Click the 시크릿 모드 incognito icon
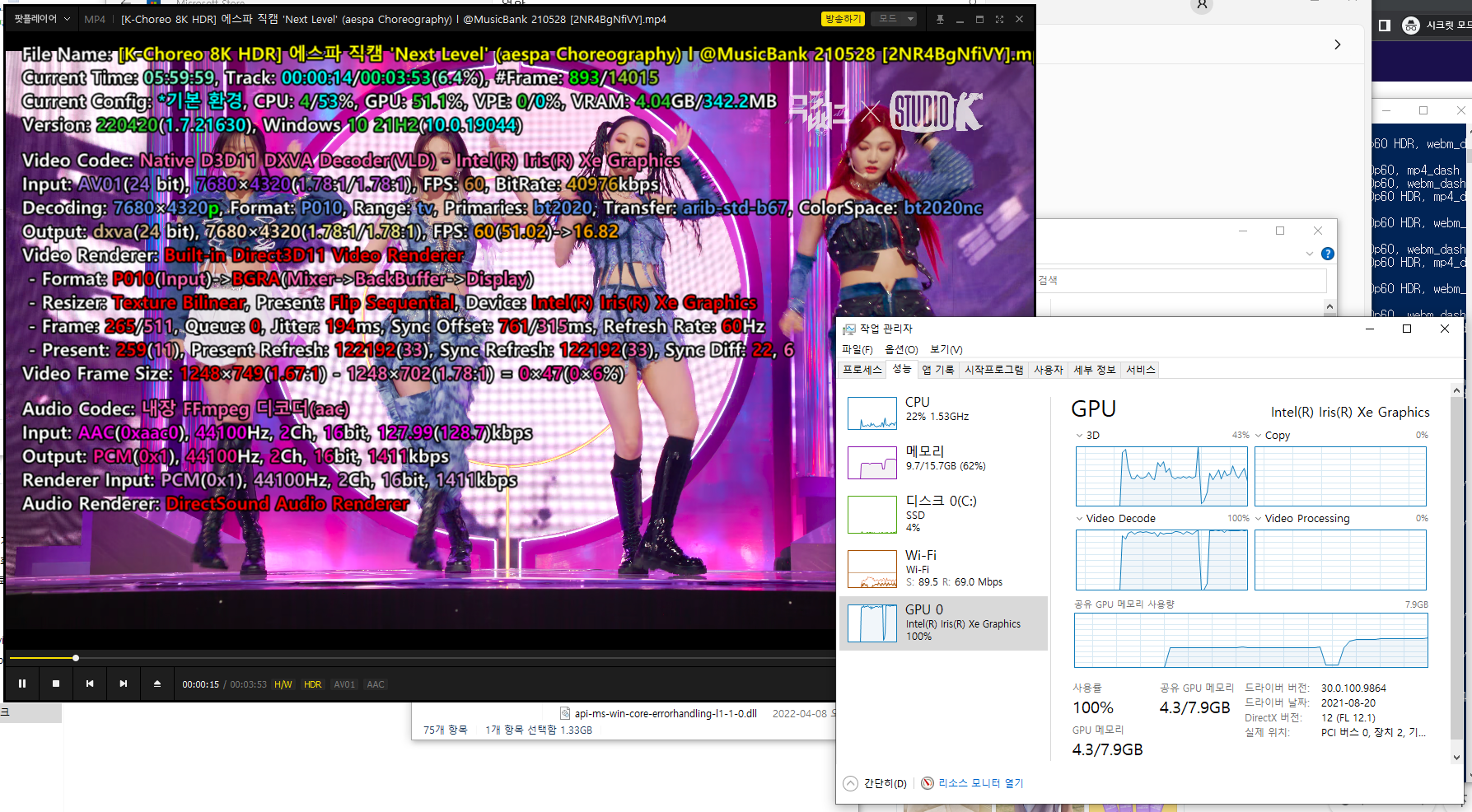Image resolution: width=1472 pixels, height=812 pixels. click(x=1411, y=26)
